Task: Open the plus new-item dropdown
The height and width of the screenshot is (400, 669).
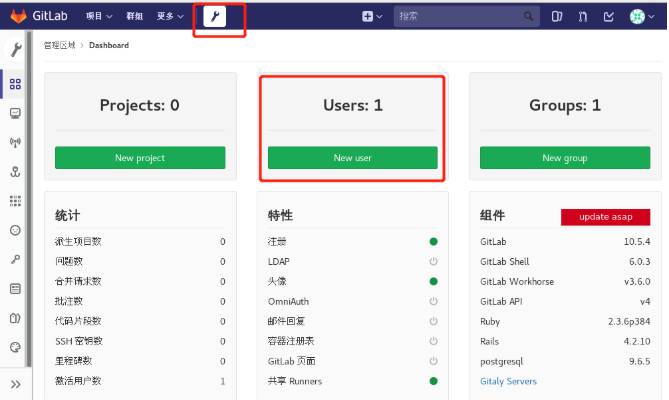Action: pos(372,17)
